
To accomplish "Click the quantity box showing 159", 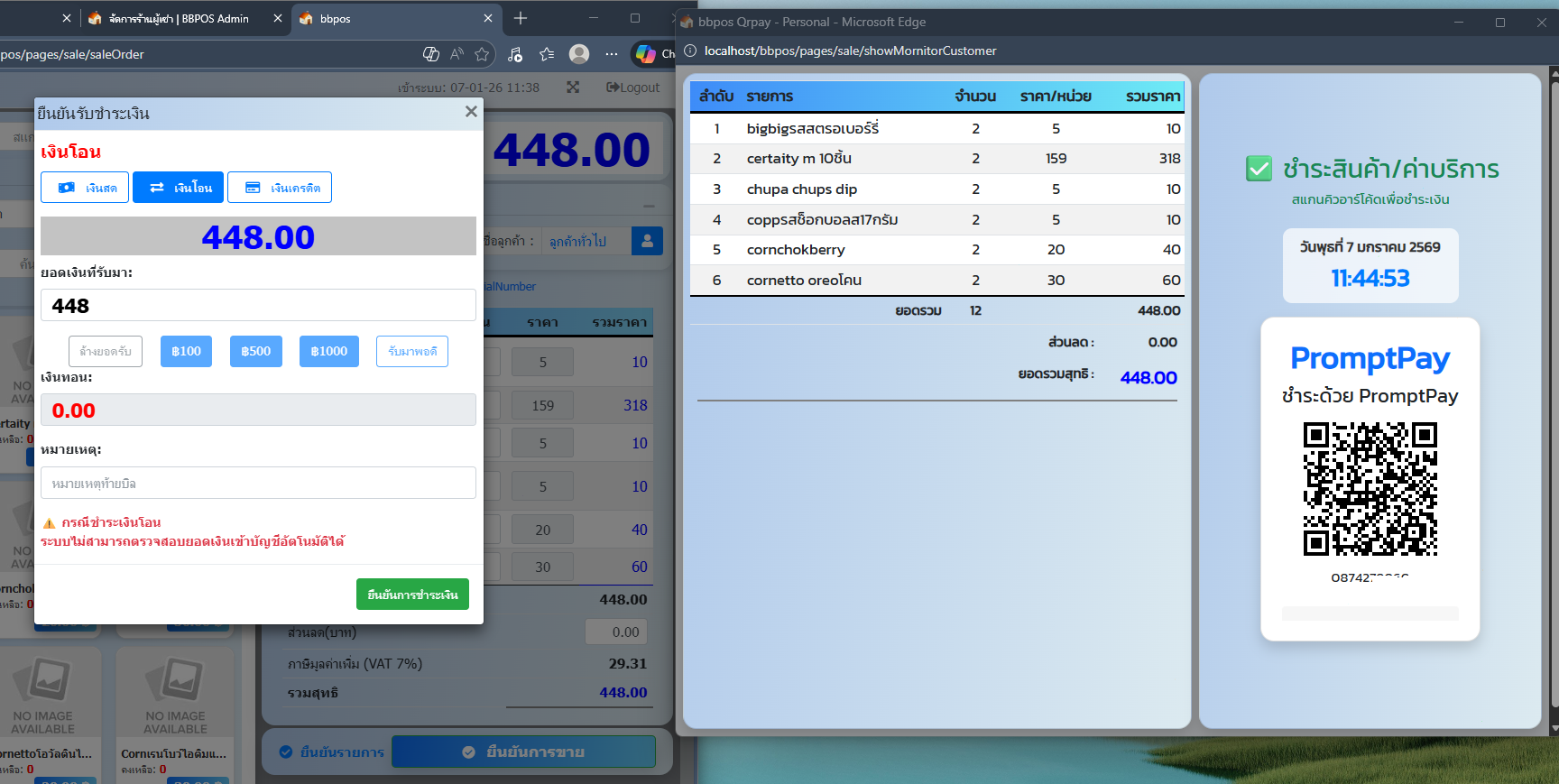I will coord(542,405).
